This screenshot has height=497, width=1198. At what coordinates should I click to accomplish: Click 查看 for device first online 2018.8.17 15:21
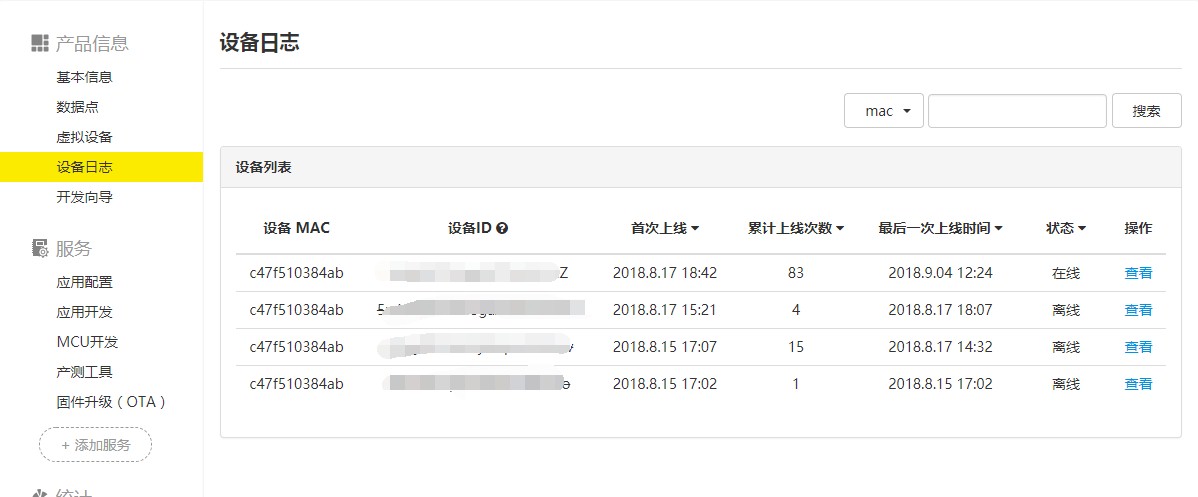(x=1138, y=310)
